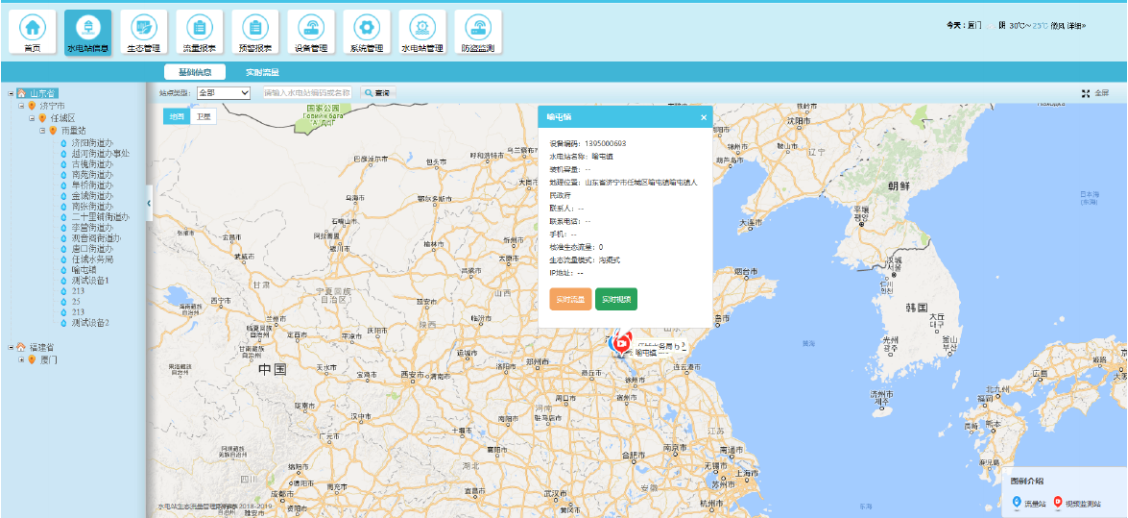Switch to the 实时流量 tab
Screen dimensions: 1128x518
[262, 72]
